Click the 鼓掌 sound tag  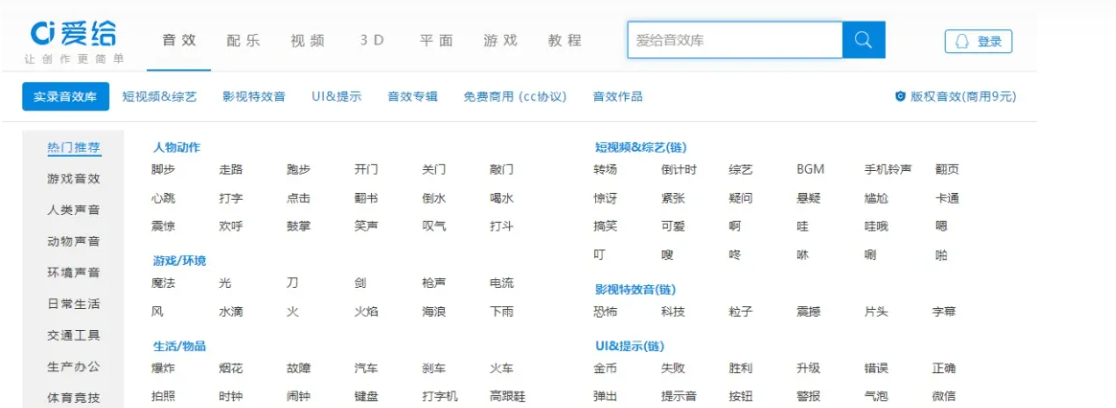pos(298,226)
